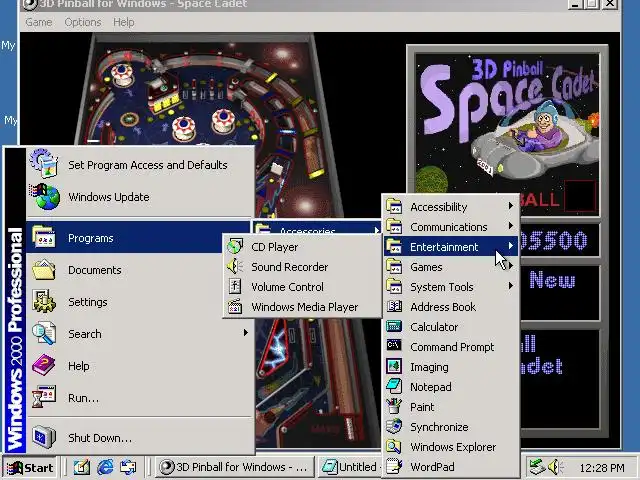This screenshot has height=480, width=640.
Task: Select Windows Update in Start menu
Action: pyautogui.click(x=139, y=197)
